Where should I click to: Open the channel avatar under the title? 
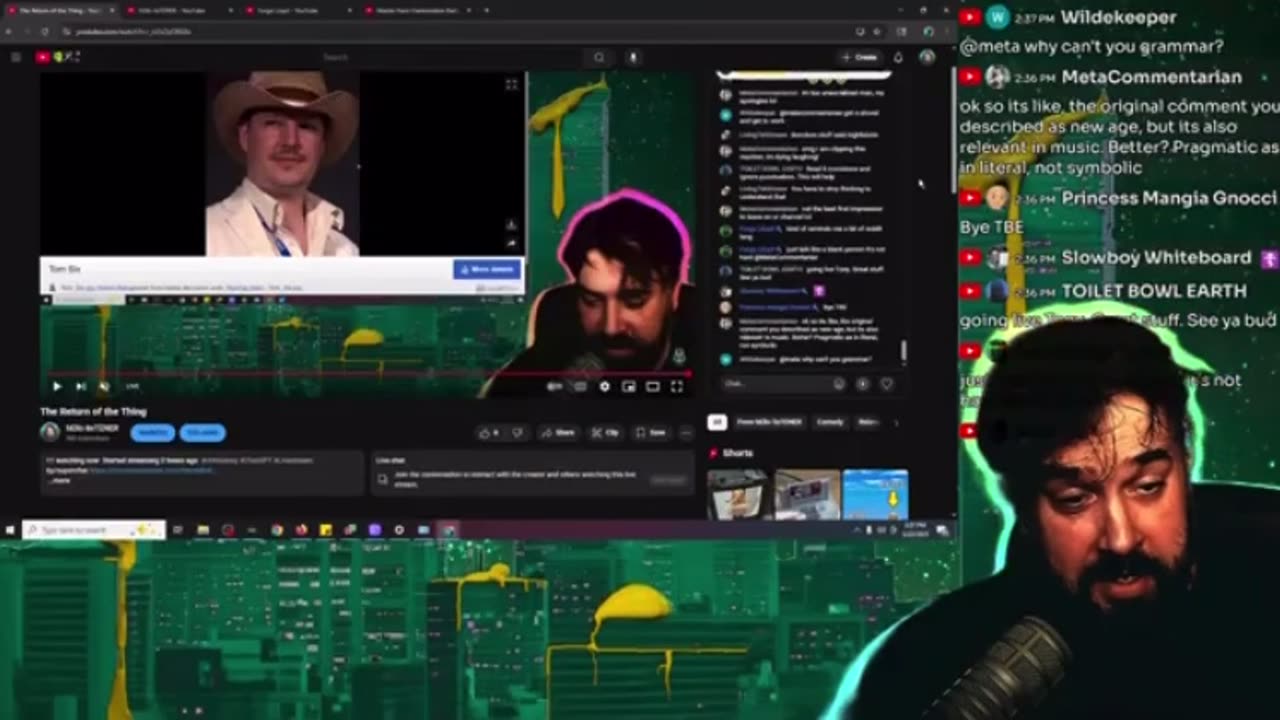click(x=50, y=432)
